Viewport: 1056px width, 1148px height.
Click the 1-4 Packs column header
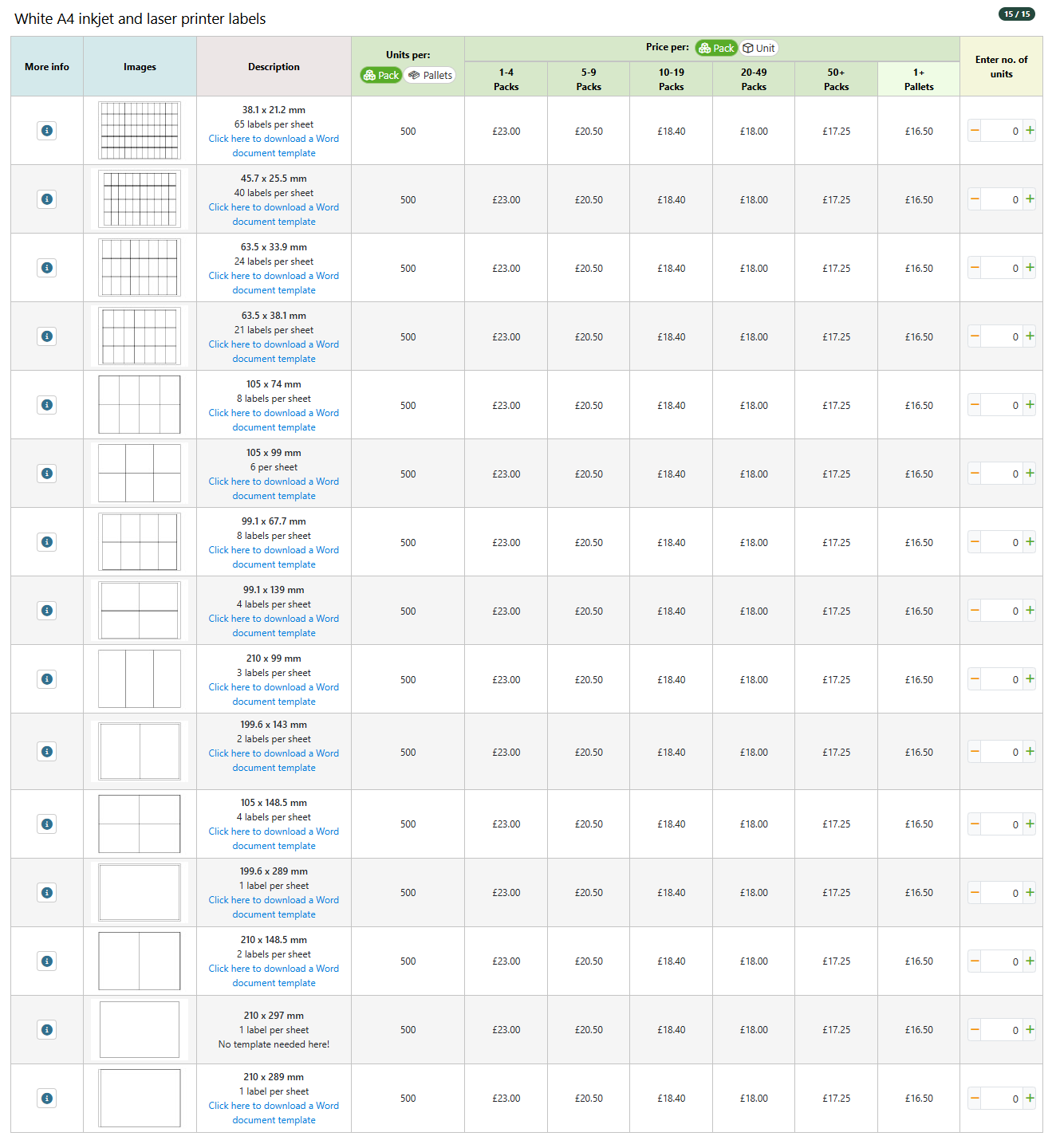pos(506,79)
